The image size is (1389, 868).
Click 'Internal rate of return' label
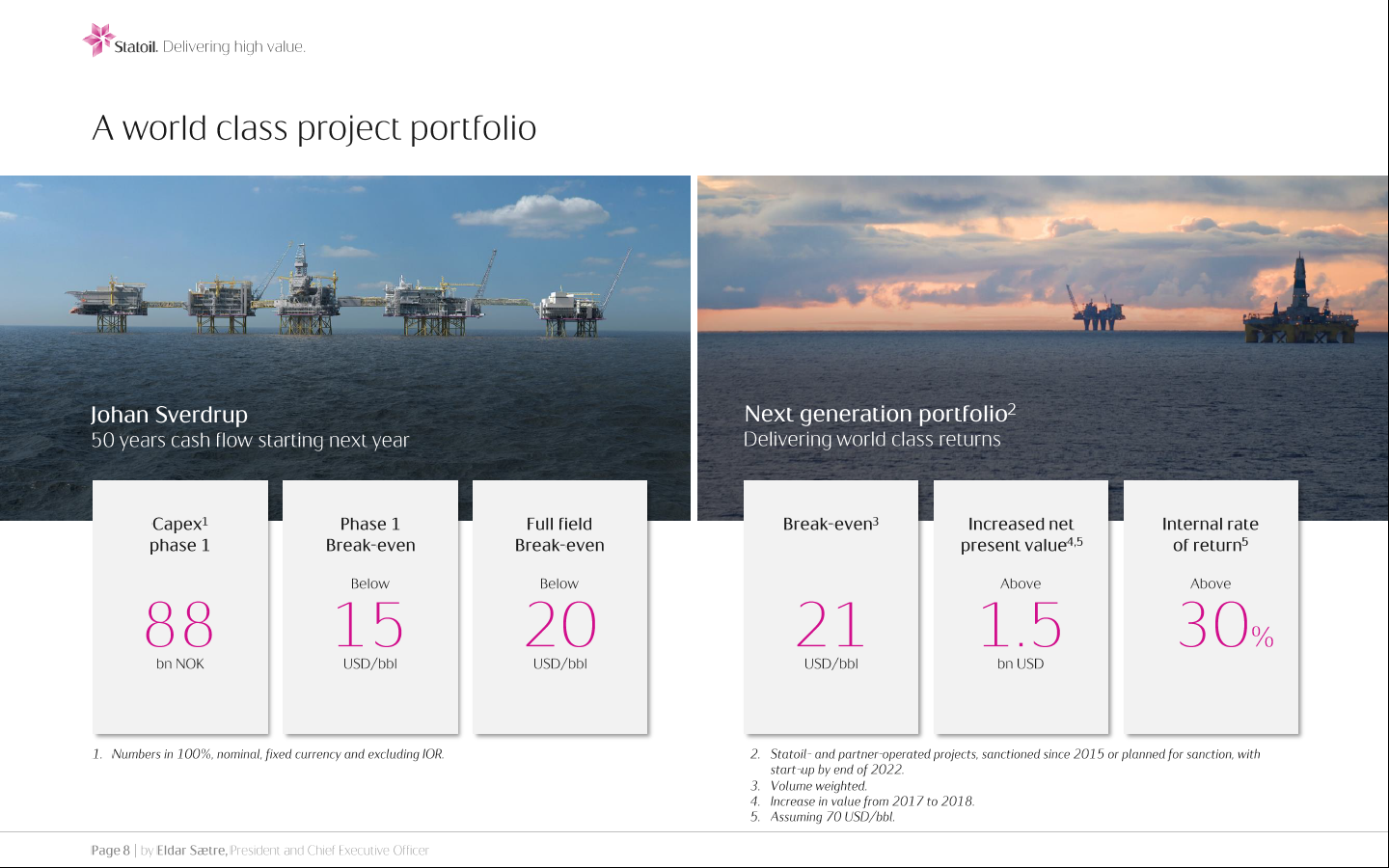point(1211,534)
